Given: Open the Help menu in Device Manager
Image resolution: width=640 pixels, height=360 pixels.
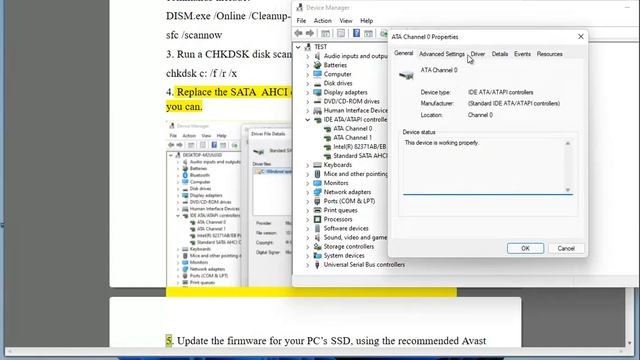Looking at the screenshot, I should pos(367,20).
